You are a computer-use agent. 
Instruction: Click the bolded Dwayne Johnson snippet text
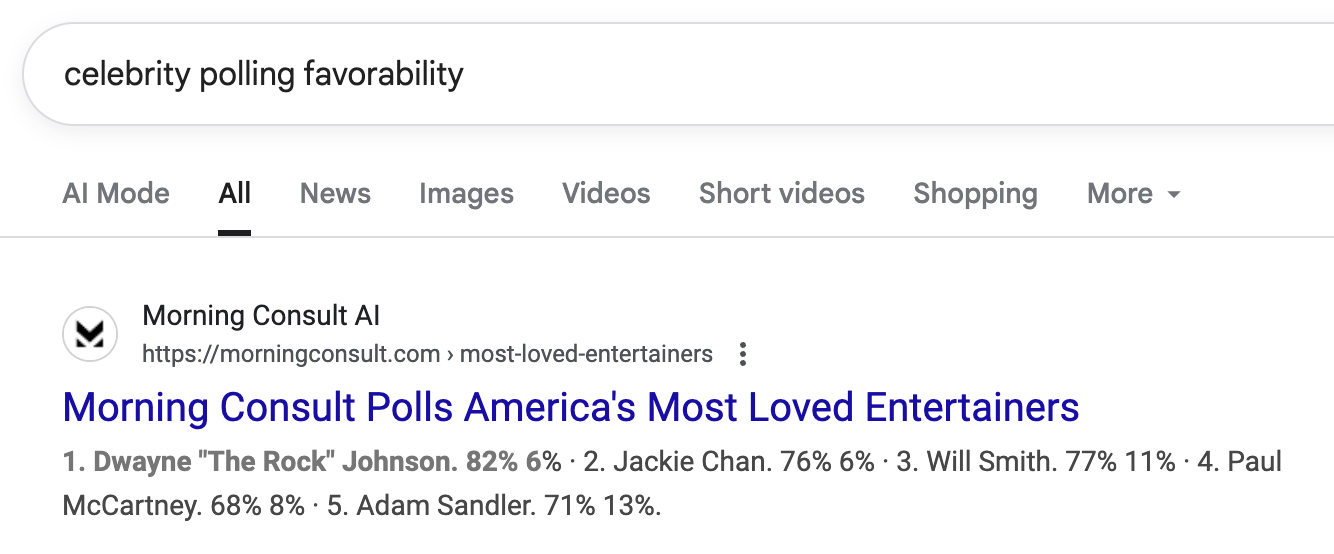pos(312,462)
